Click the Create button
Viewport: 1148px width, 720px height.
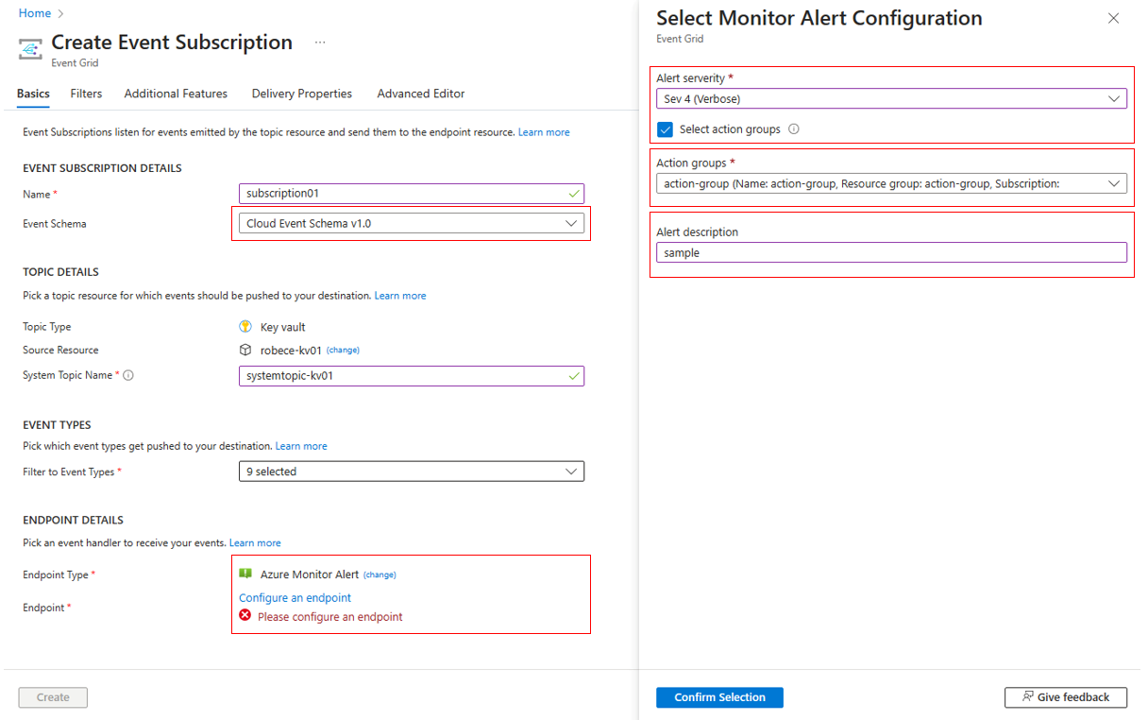coord(53,697)
